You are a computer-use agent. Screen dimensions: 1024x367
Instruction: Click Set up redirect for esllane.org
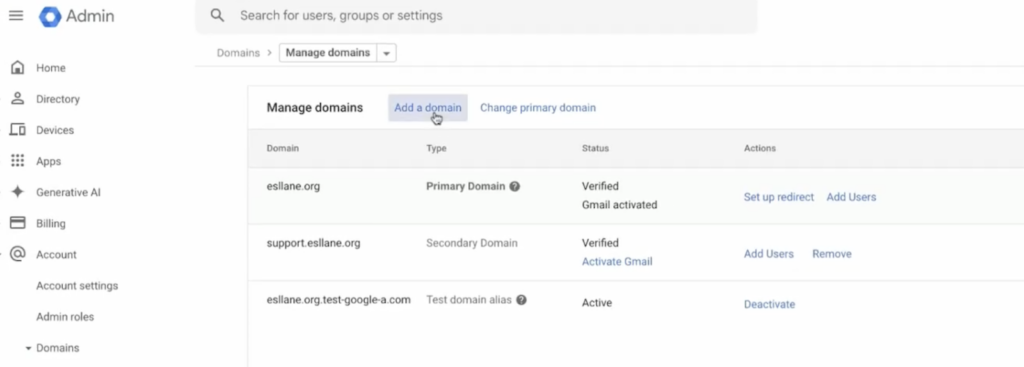pyautogui.click(x=778, y=197)
